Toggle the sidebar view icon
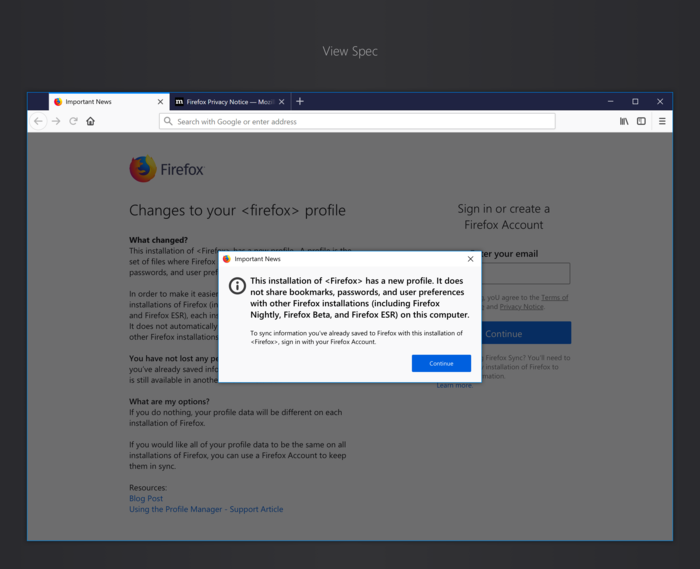Image resolution: width=700 pixels, height=569 pixels. [x=641, y=121]
